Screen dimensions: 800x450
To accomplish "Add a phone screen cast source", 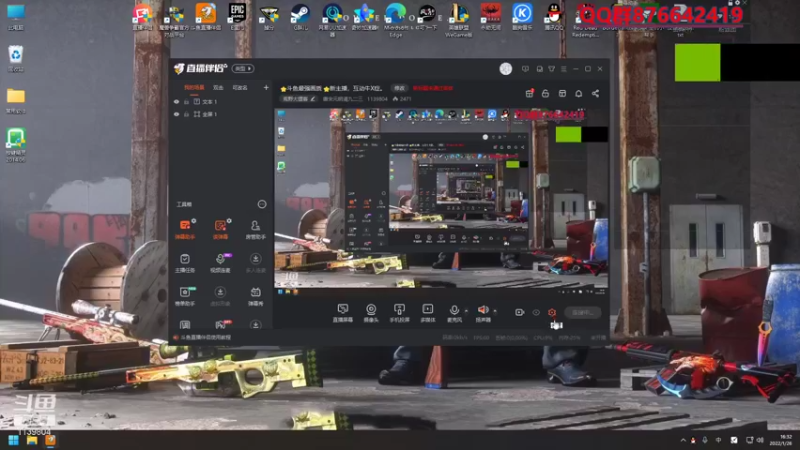I will (399, 312).
